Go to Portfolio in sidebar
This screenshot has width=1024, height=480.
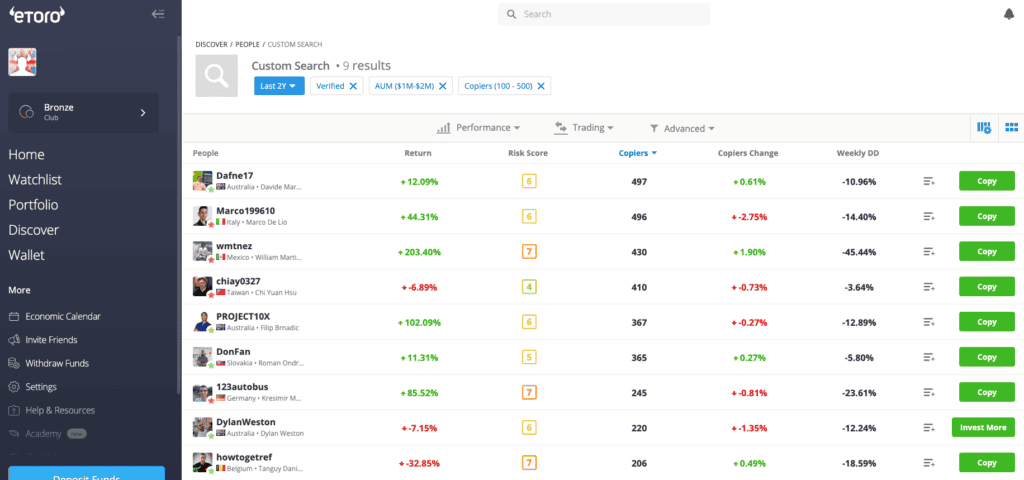pyautogui.click(x=33, y=205)
